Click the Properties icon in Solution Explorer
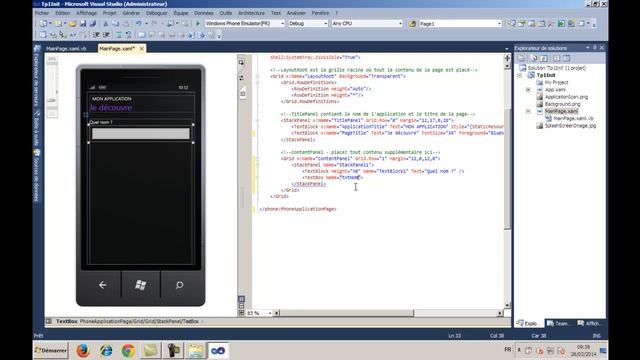640x360 pixels. (x=521, y=58)
